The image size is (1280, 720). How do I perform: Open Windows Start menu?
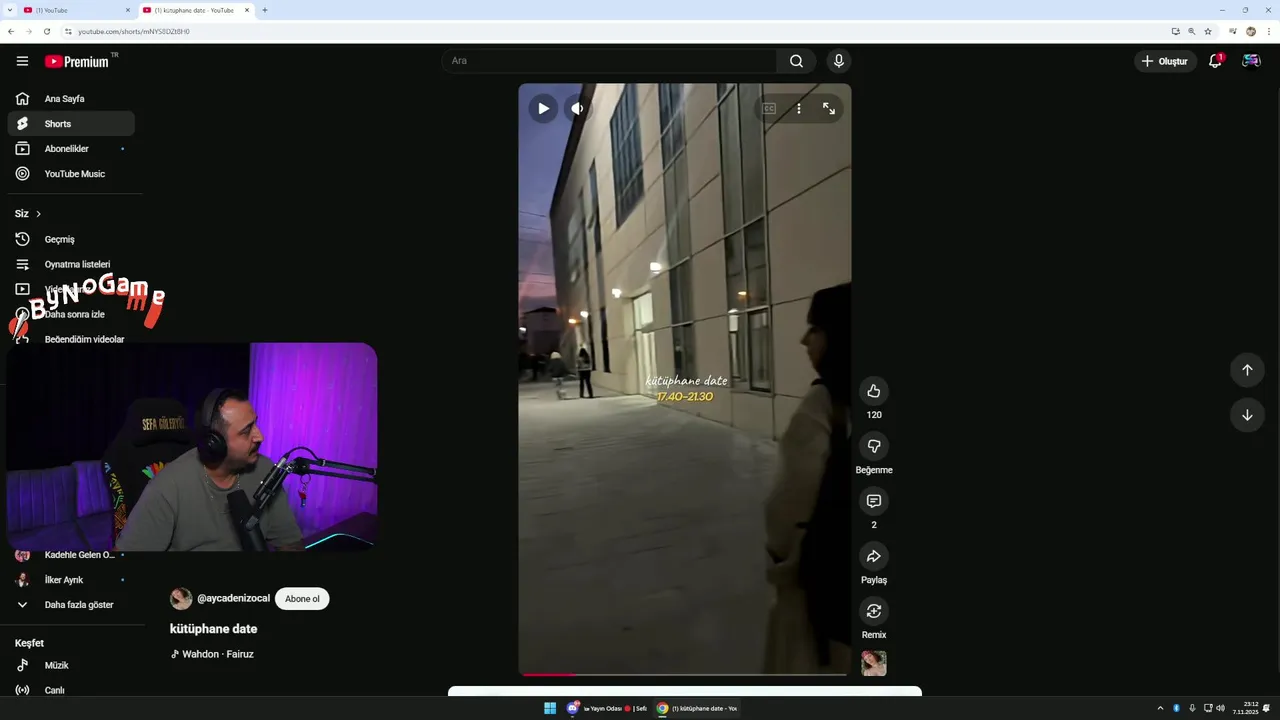tap(550, 708)
